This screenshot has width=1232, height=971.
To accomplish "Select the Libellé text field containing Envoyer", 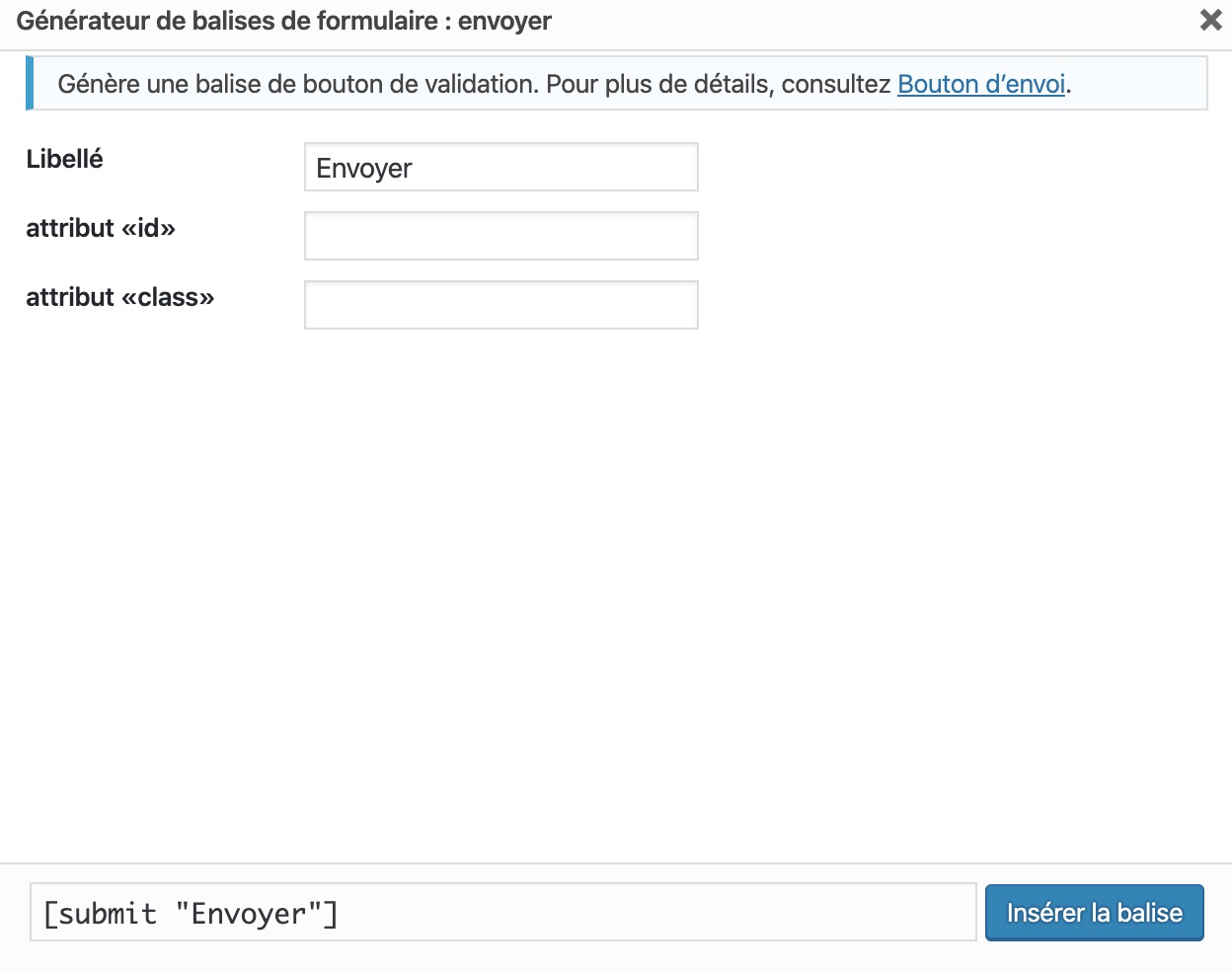I will click(x=500, y=167).
